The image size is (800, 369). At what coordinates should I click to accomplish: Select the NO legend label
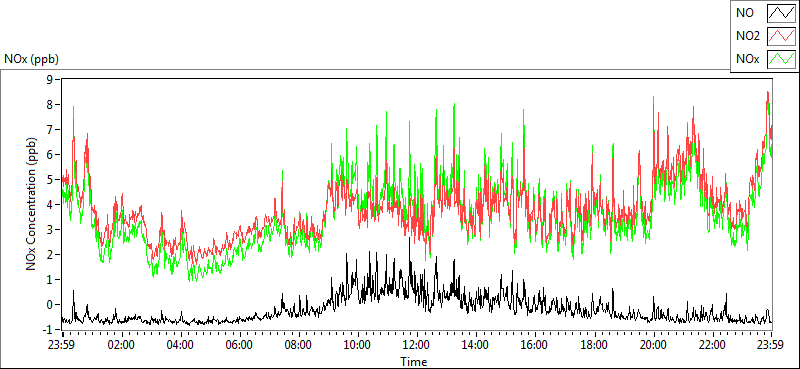(744, 13)
